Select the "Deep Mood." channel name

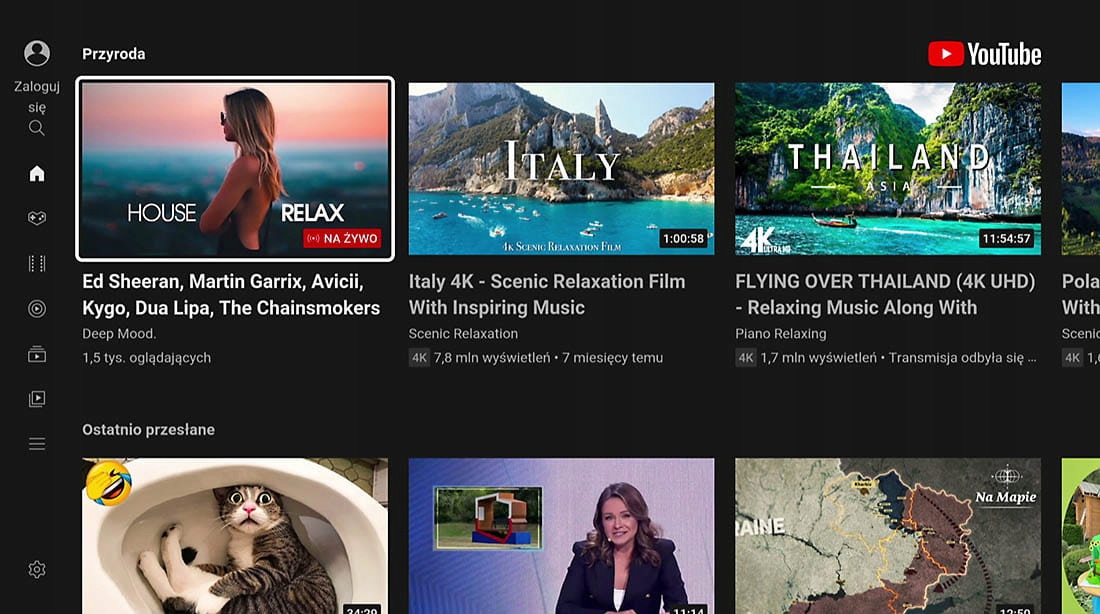point(119,334)
